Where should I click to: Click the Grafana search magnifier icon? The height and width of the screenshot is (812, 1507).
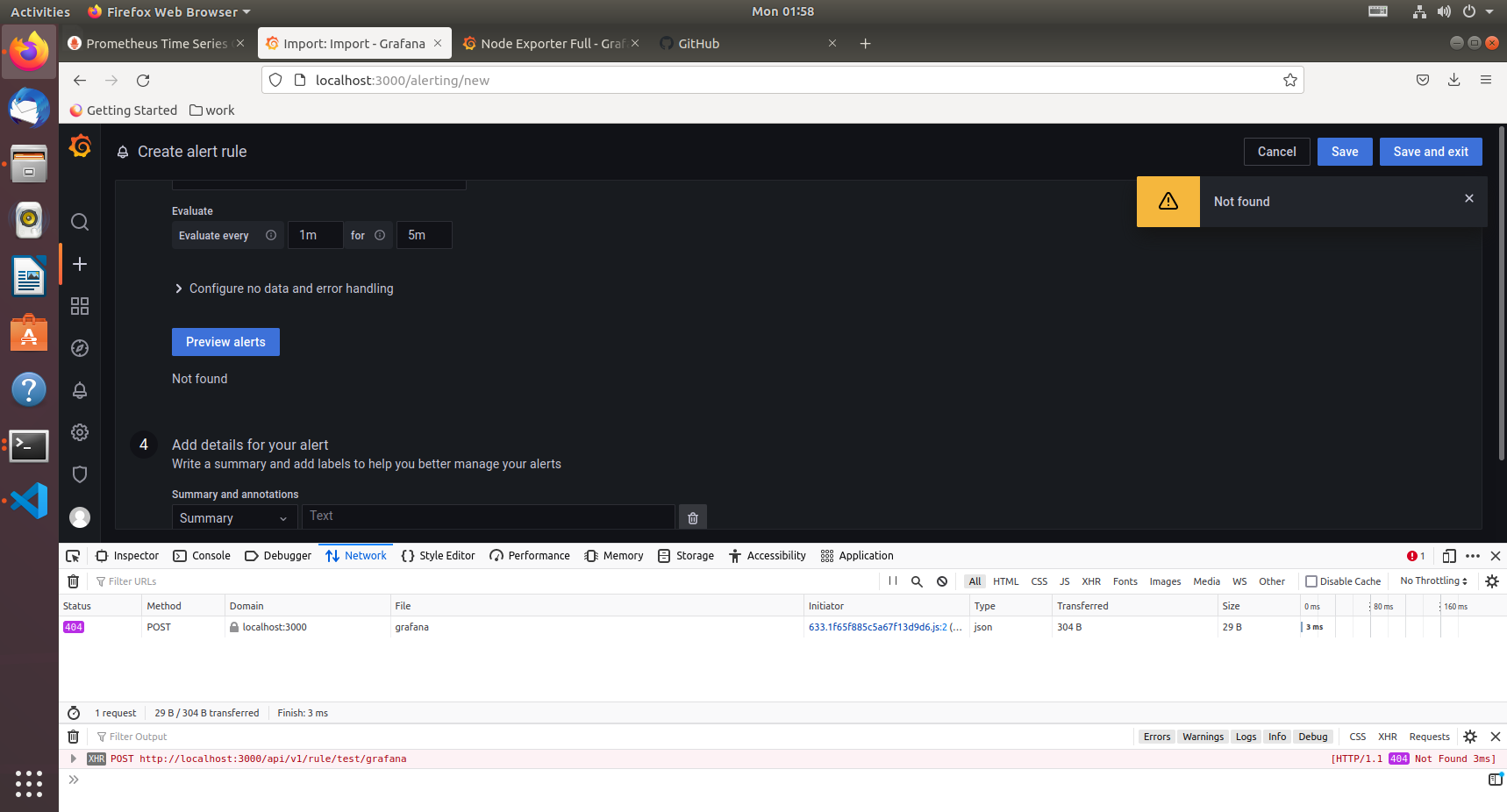point(80,222)
